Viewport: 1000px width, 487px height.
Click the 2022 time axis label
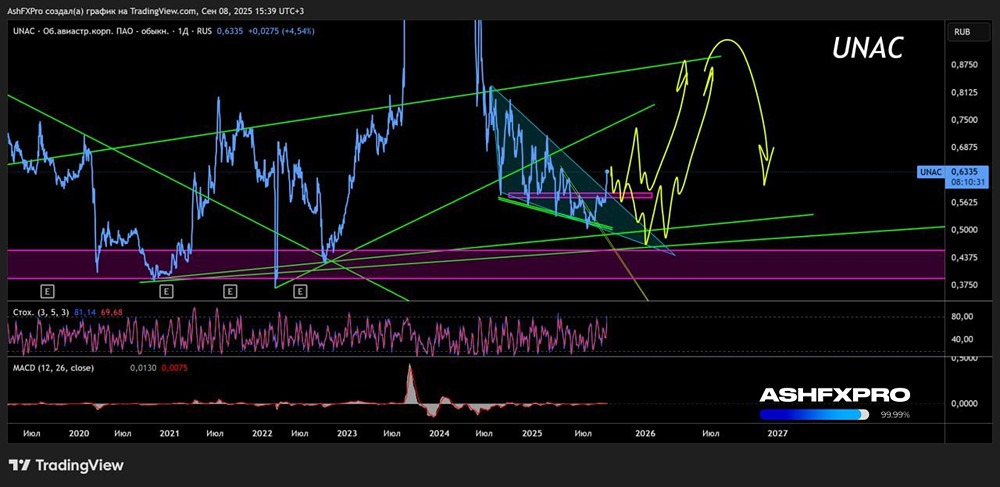tap(262, 433)
